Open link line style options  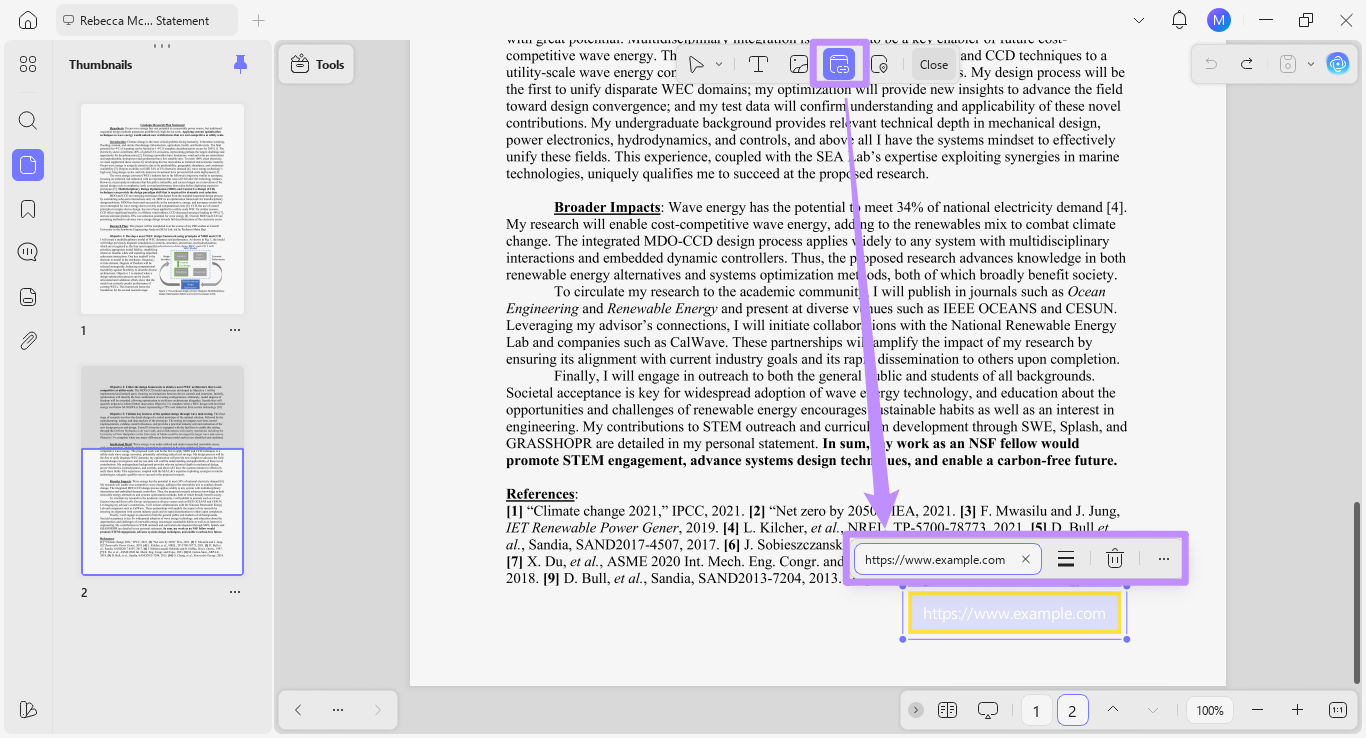1066,559
